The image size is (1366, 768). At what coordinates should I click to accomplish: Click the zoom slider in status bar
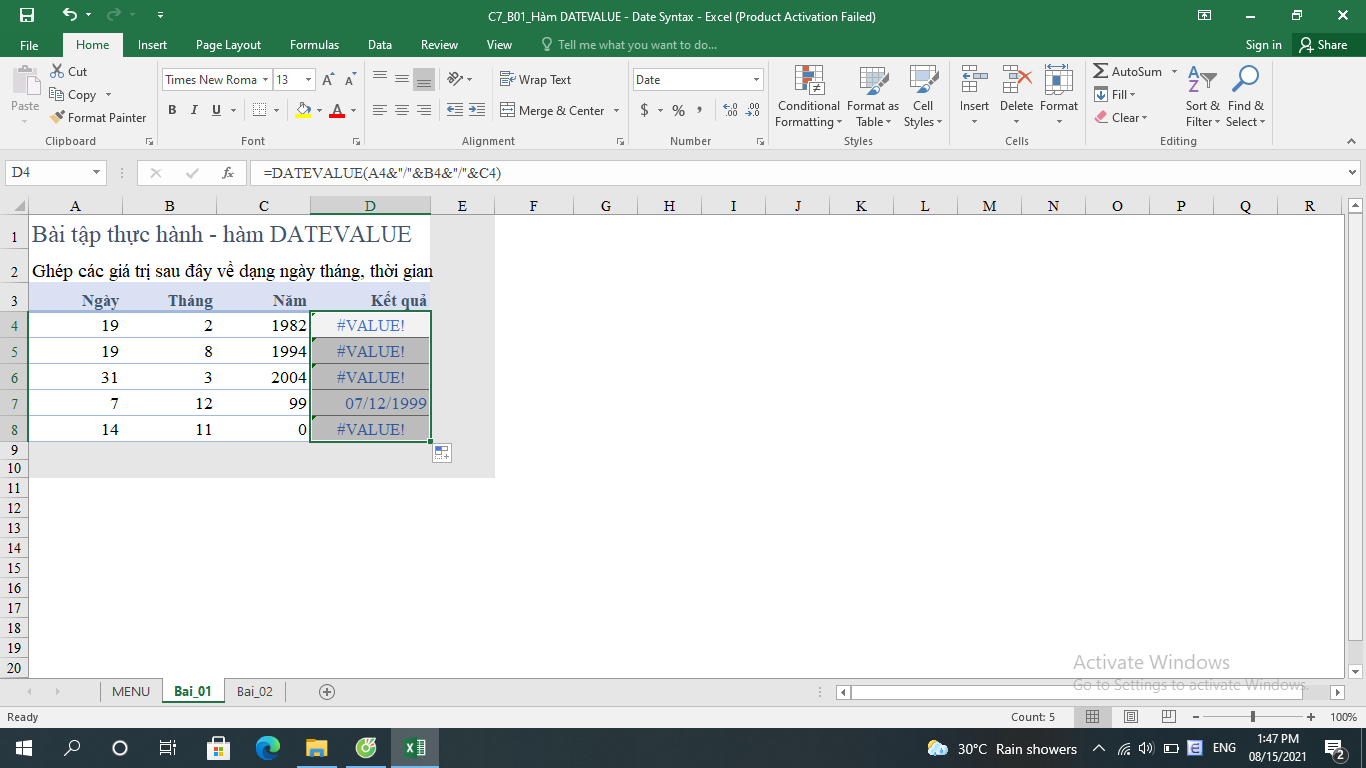click(1253, 717)
